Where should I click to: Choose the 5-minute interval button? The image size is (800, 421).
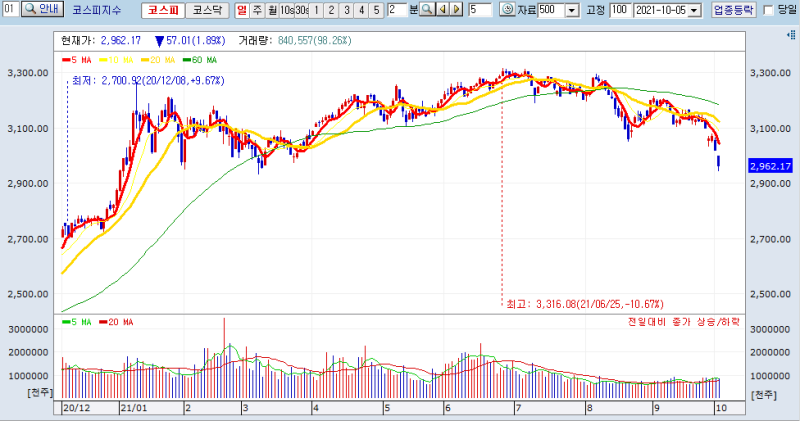point(376,10)
